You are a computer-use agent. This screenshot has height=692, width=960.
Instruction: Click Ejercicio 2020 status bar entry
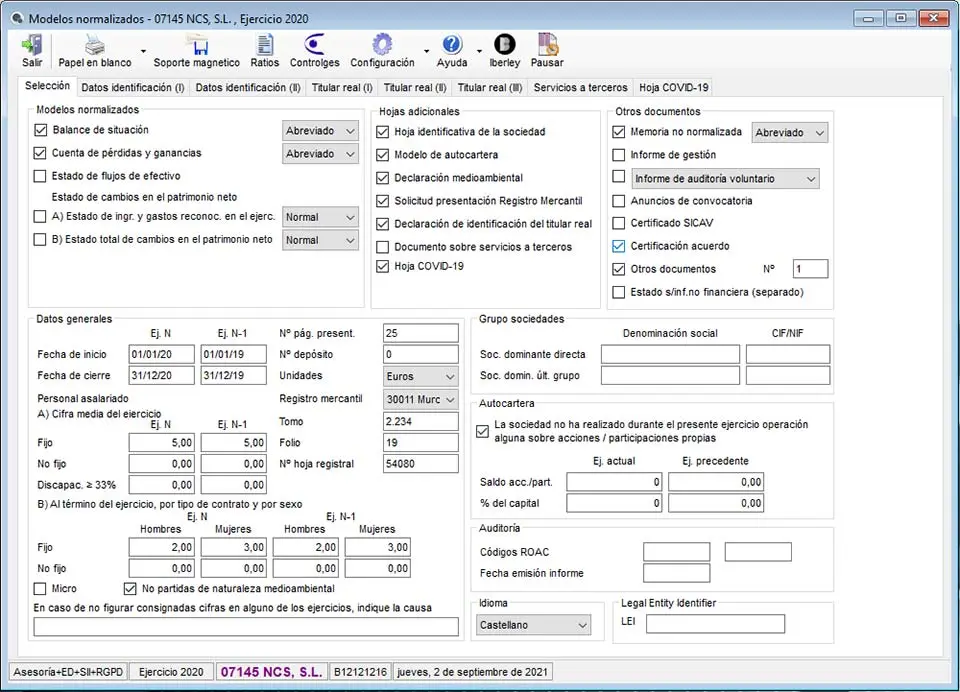[x=171, y=672]
